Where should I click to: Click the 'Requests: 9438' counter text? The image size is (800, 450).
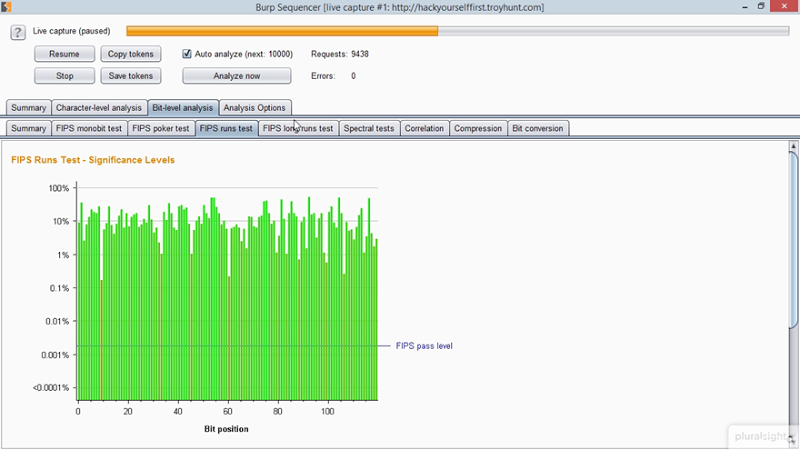point(340,54)
